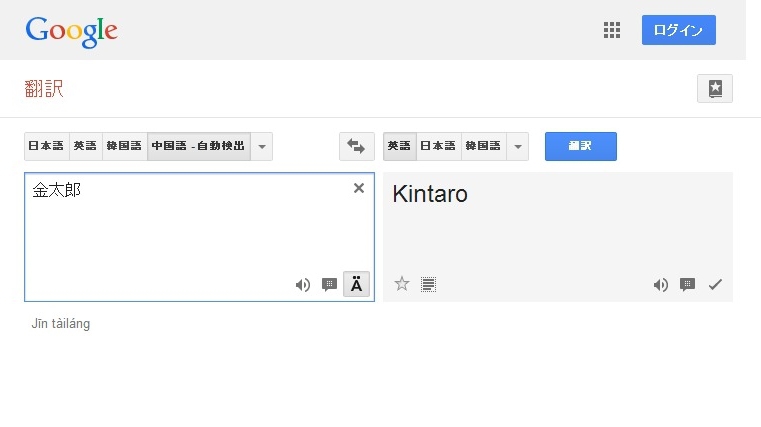This screenshot has height=427, width=761.
Task: Select all translated text icon
Action: [x=429, y=284]
